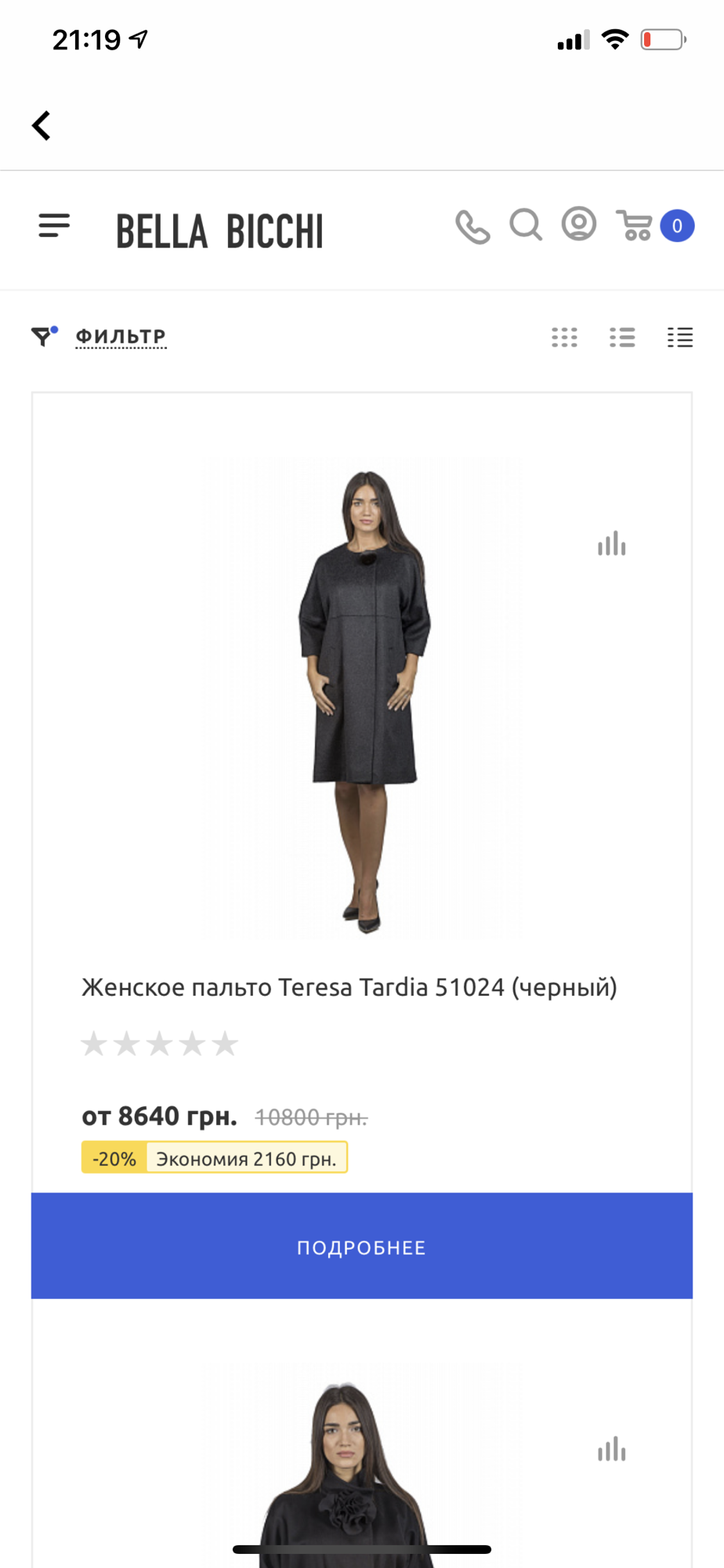This screenshot has height=1568, width=724.
Task: Open the black coat product photo
Action: tap(362, 700)
